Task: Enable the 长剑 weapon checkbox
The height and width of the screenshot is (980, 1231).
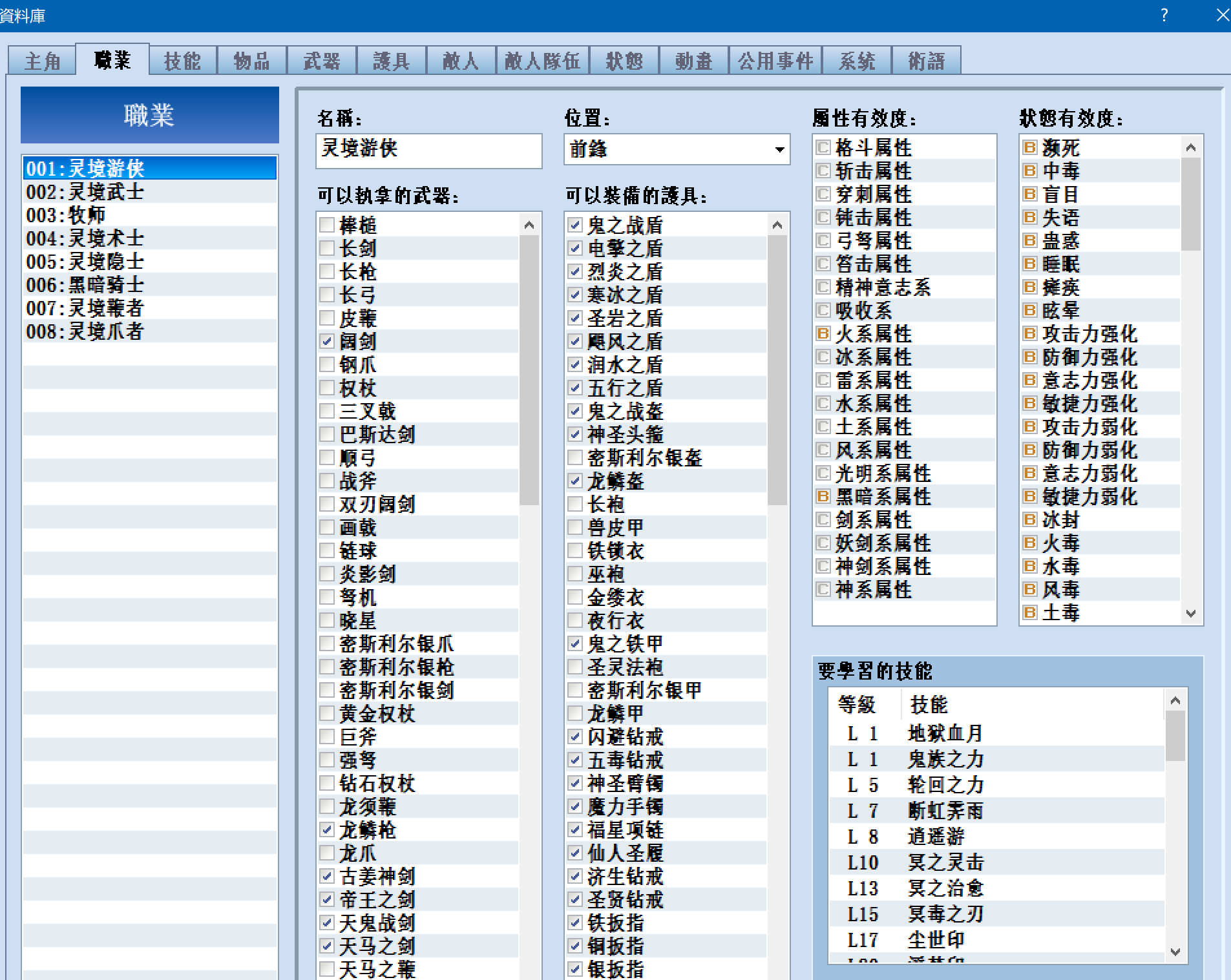Action: point(327,248)
